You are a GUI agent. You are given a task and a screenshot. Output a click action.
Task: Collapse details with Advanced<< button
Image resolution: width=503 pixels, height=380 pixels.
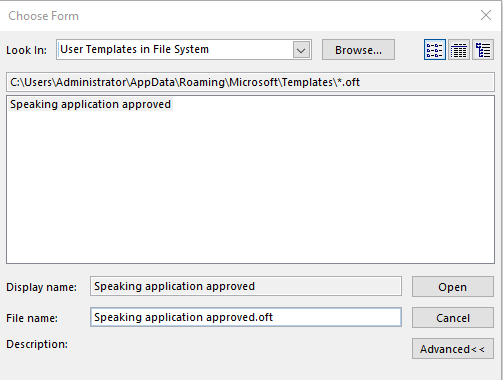(453, 349)
